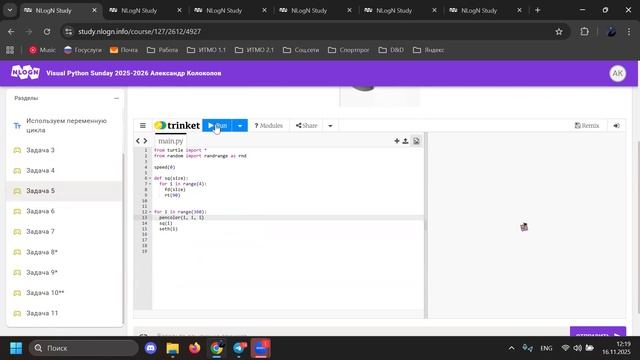Run the trinket code
Viewport: 640px width, 360px height.
pyautogui.click(x=217, y=126)
